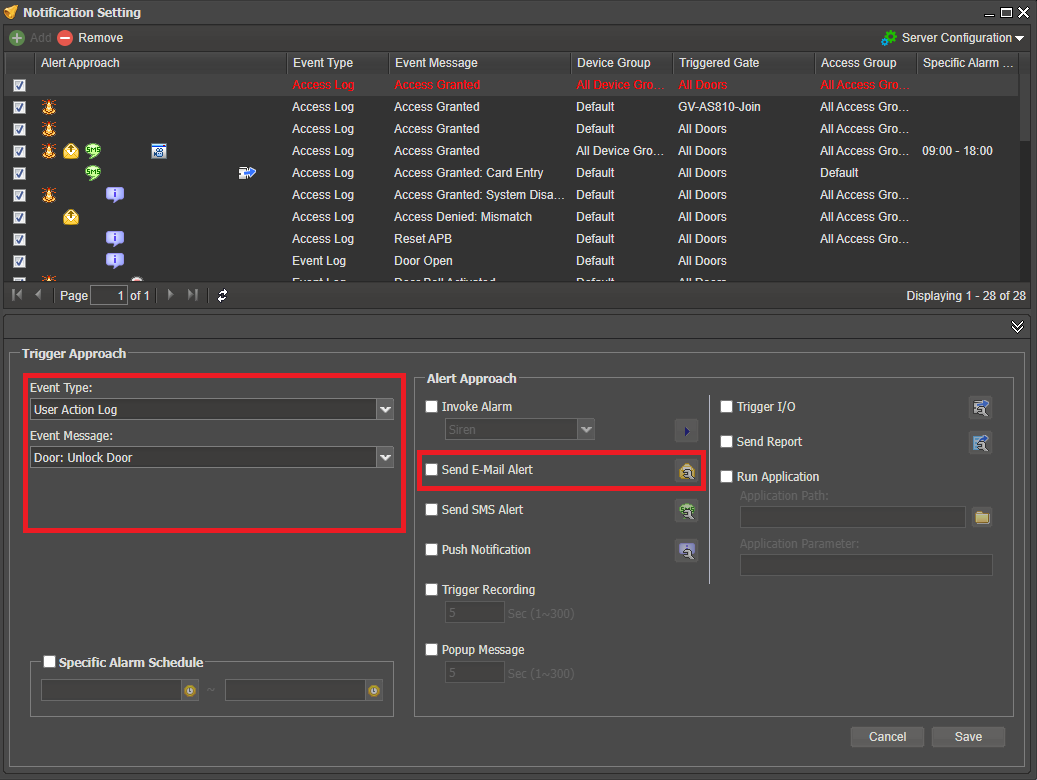Play the selected Siren alarm sound
The height and width of the screenshot is (780, 1037).
(686, 431)
